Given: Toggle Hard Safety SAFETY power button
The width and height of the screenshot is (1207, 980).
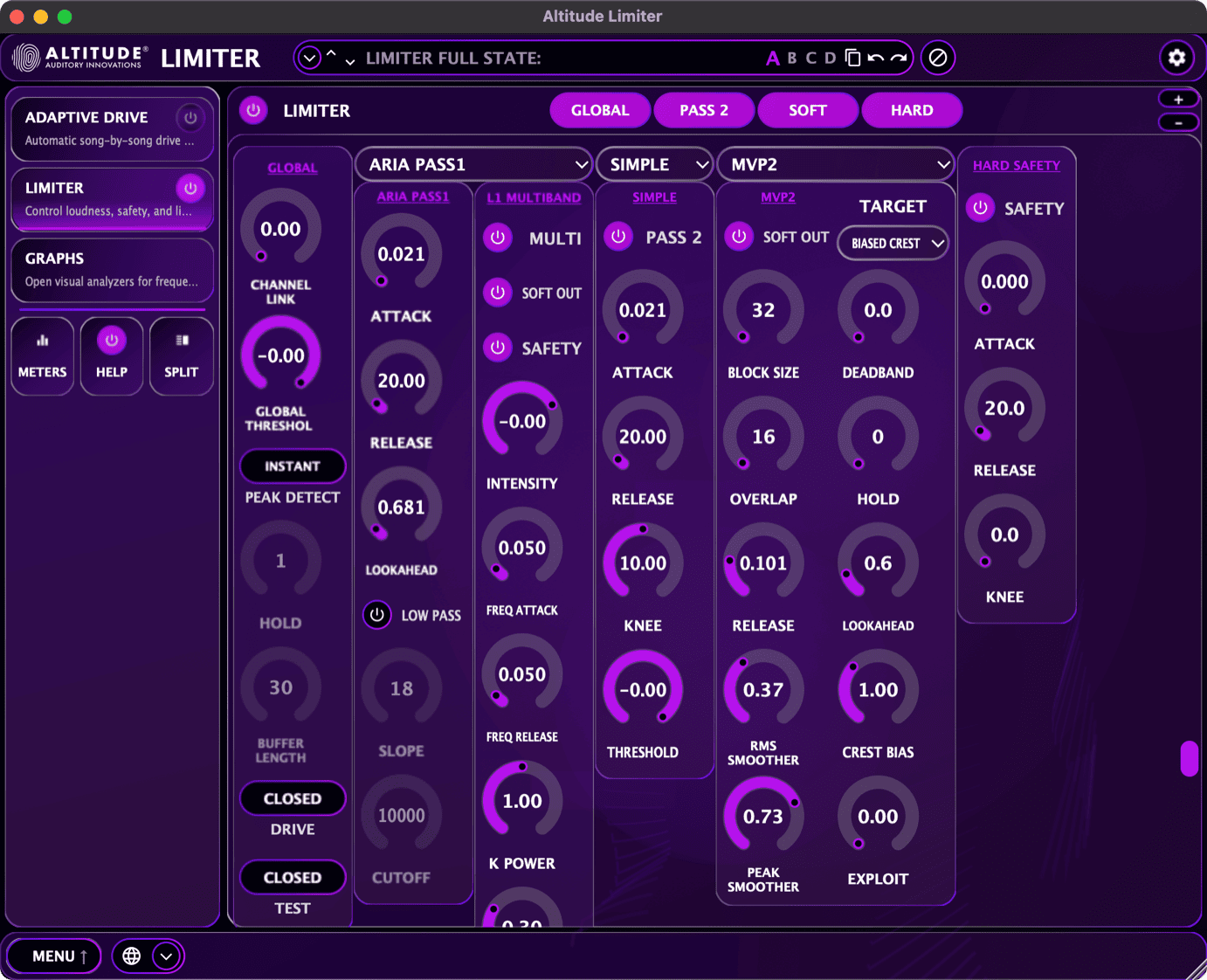Looking at the screenshot, I should [981, 208].
